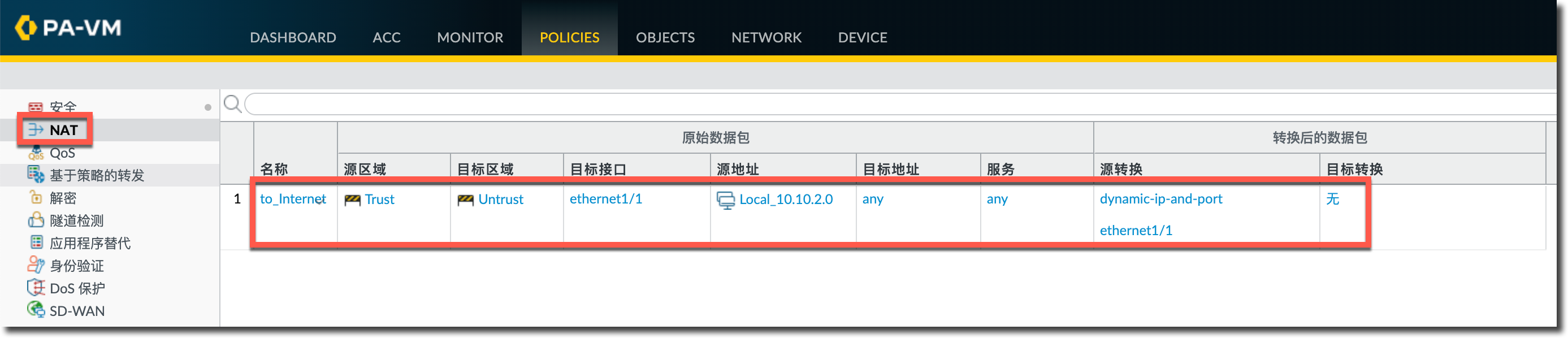Select the QoS policy icon
The image size is (1568, 338).
coord(35,152)
